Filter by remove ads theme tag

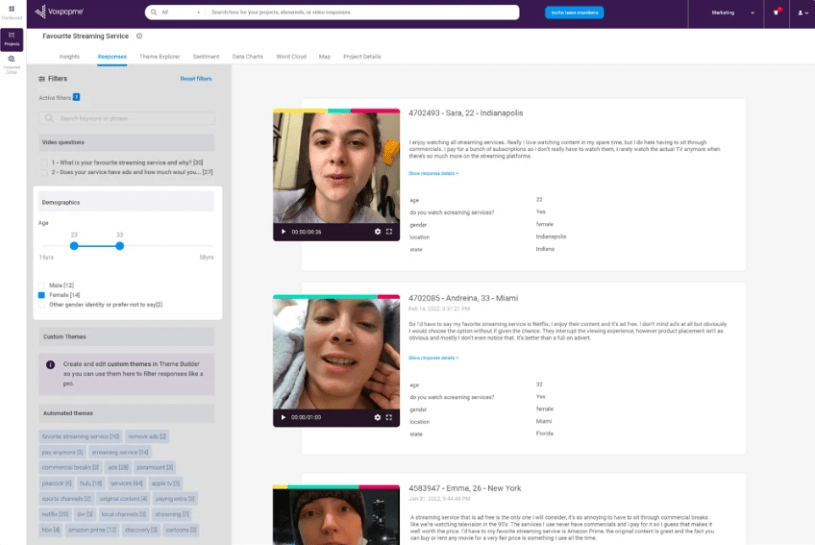(147, 436)
